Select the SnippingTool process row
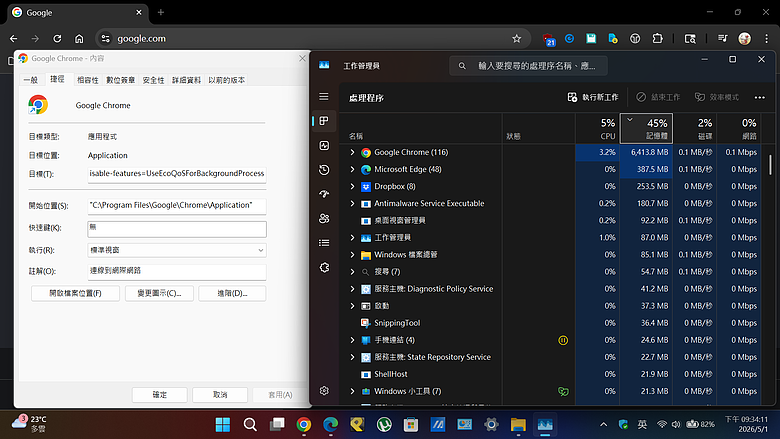 [549, 323]
